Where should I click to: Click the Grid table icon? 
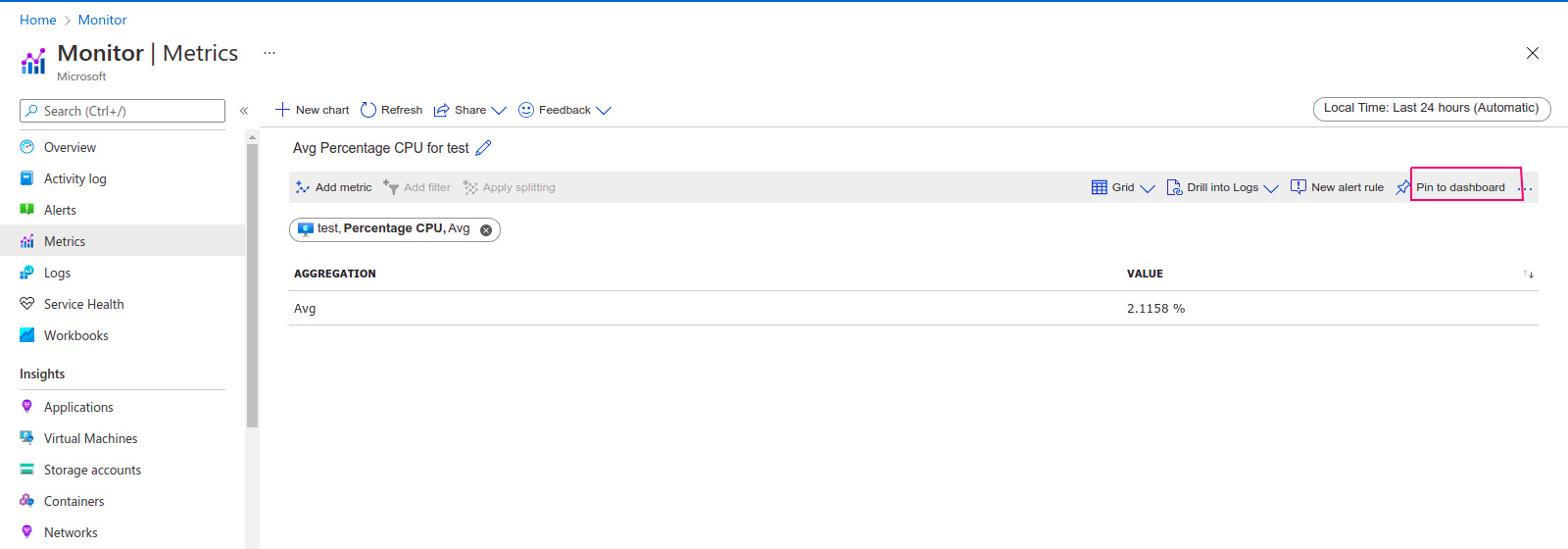click(1100, 187)
